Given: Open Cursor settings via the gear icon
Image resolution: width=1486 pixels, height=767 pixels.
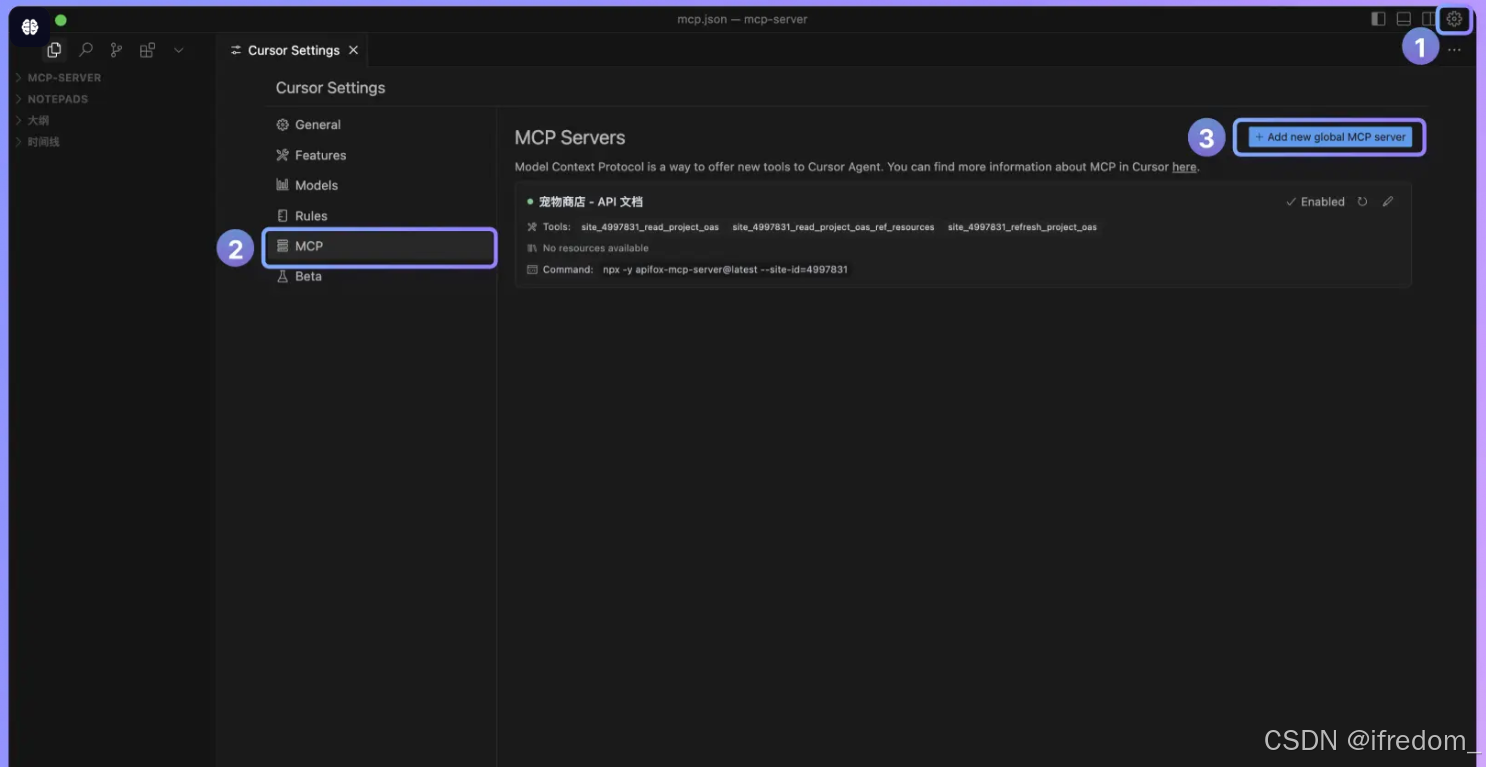Looking at the screenshot, I should (x=1454, y=18).
